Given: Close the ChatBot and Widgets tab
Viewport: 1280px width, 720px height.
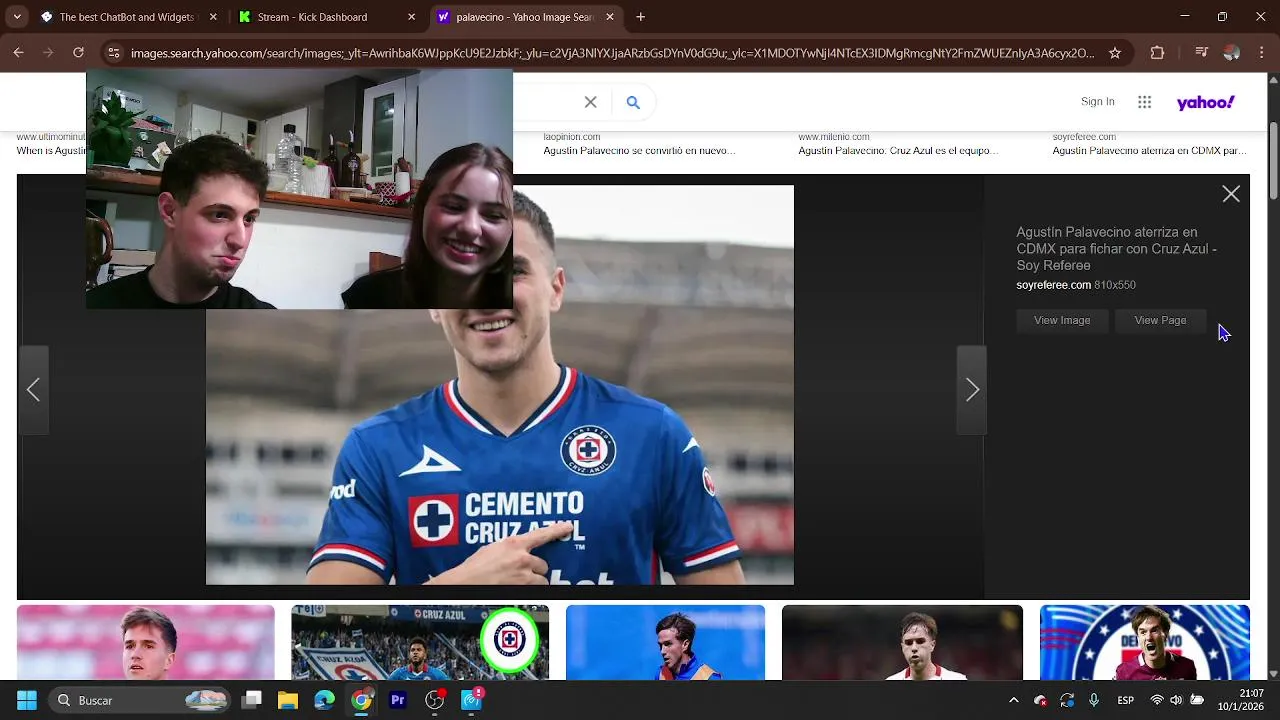Looking at the screenshot, I should point(213,17).
